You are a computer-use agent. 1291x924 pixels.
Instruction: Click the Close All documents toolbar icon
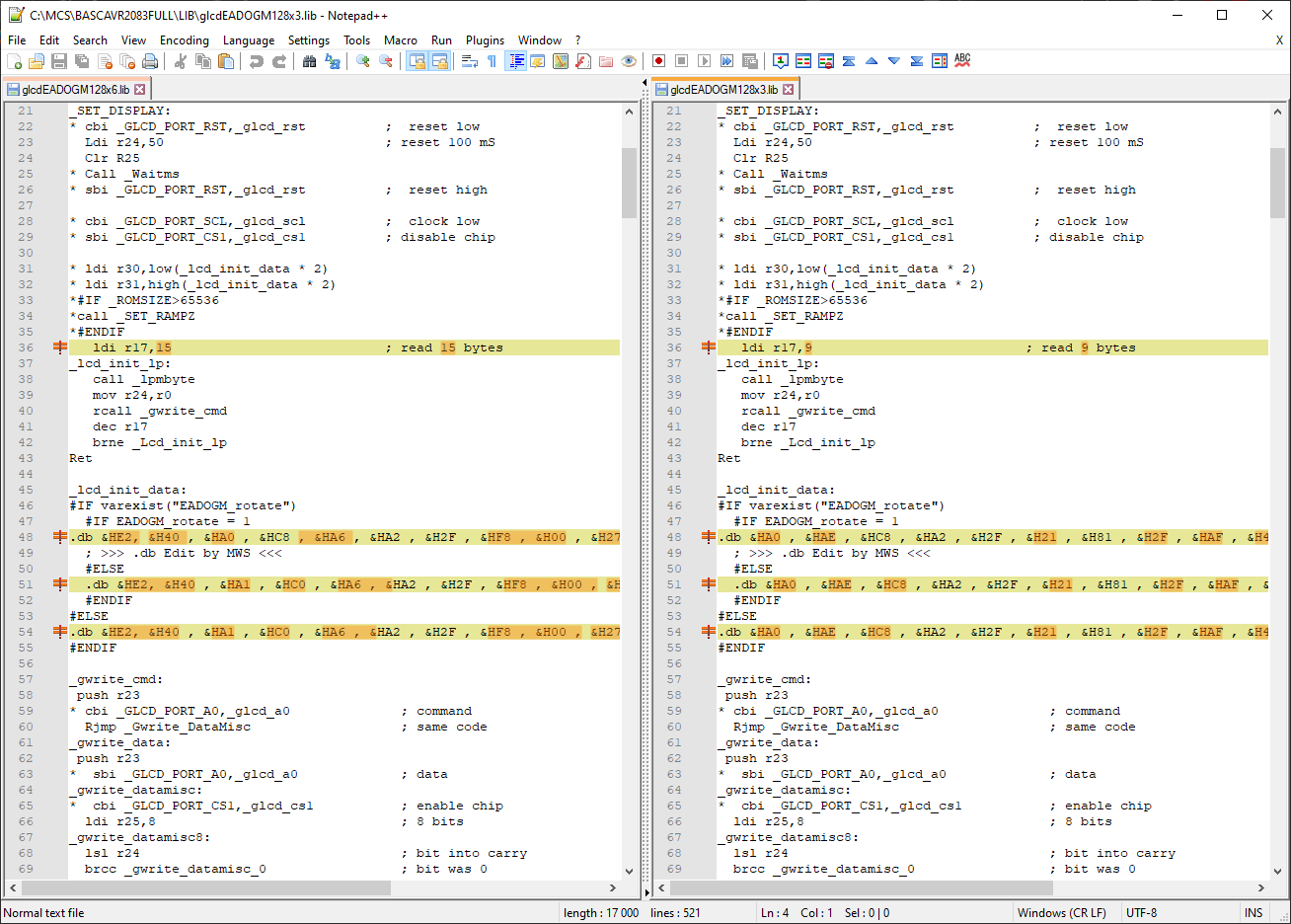pyautogui.click(x=127, y=61)
